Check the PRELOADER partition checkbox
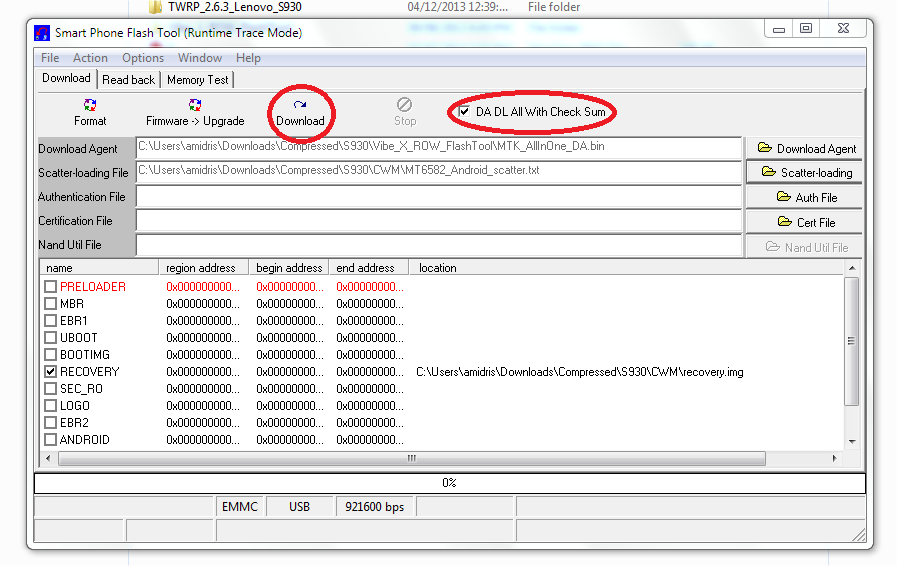The height and width of the screenshot is (566, 897). pos(50,287)
